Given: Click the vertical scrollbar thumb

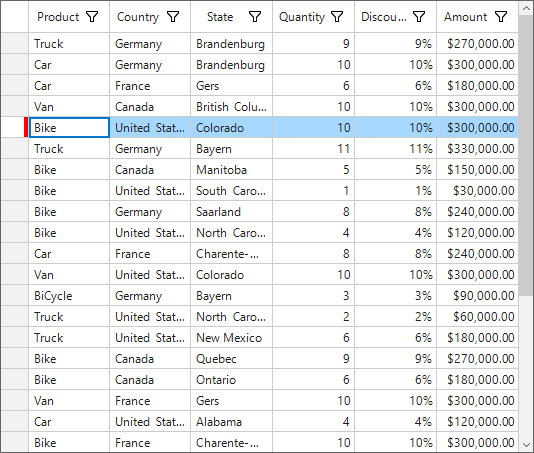Looking at the screenshot, I should click(526, 156).
